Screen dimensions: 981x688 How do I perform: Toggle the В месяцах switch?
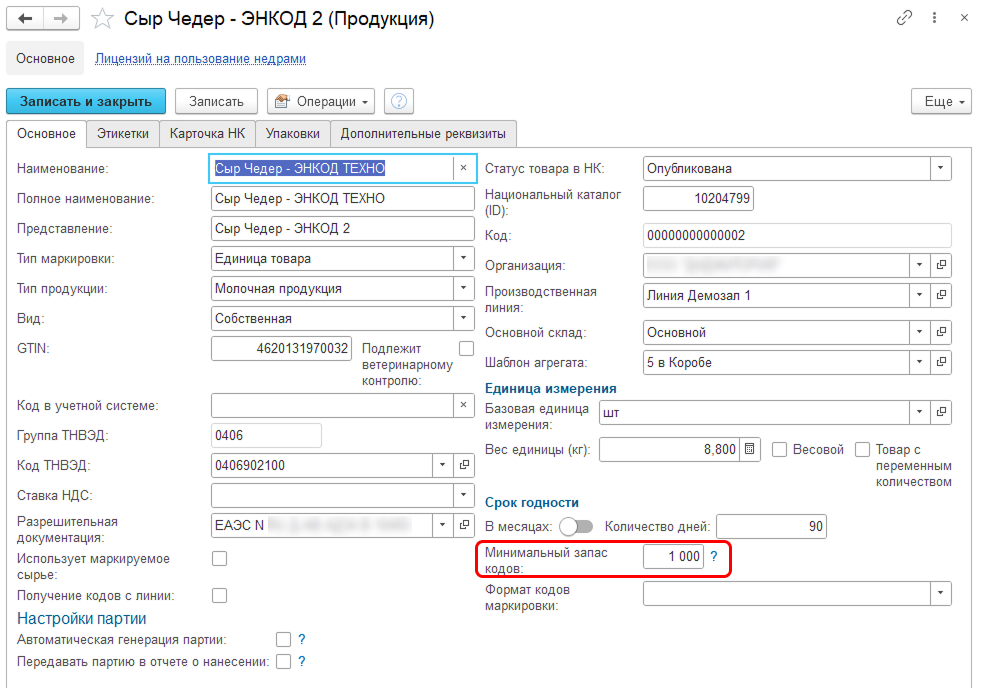point(576,526)
